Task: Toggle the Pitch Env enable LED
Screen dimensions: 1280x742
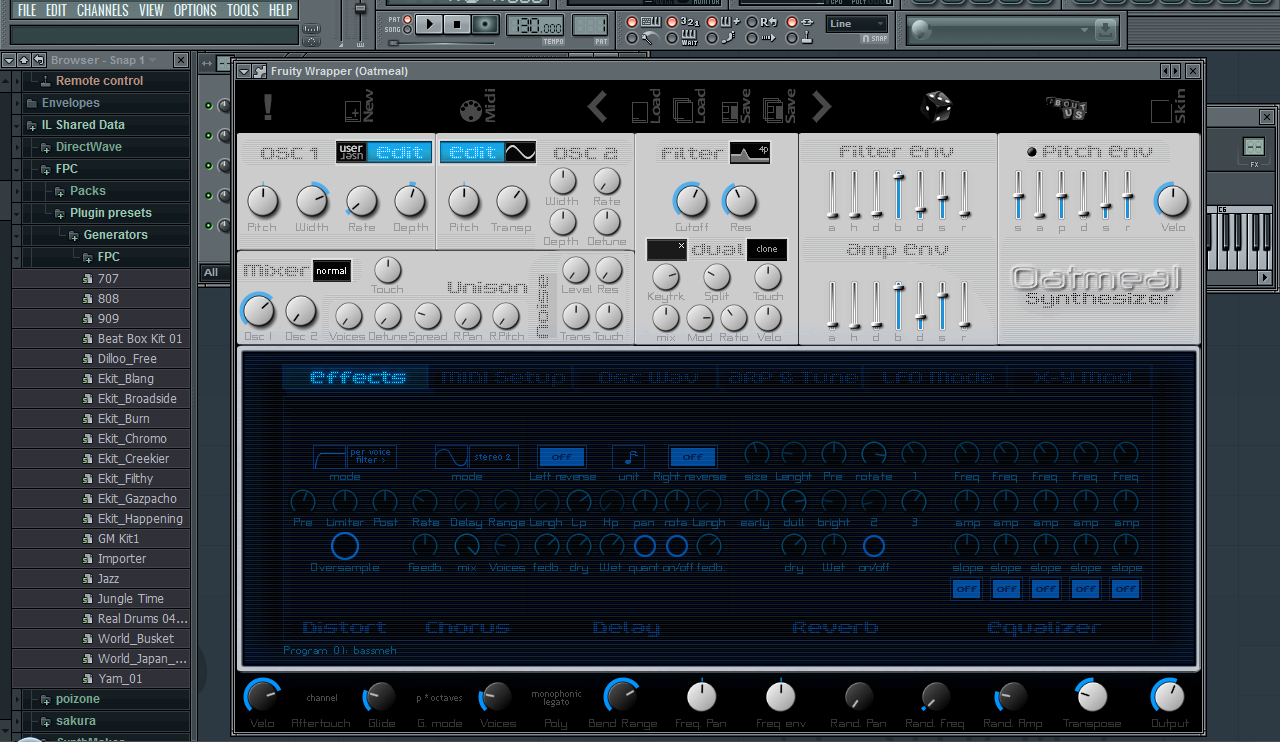Action: (1032, 152)
